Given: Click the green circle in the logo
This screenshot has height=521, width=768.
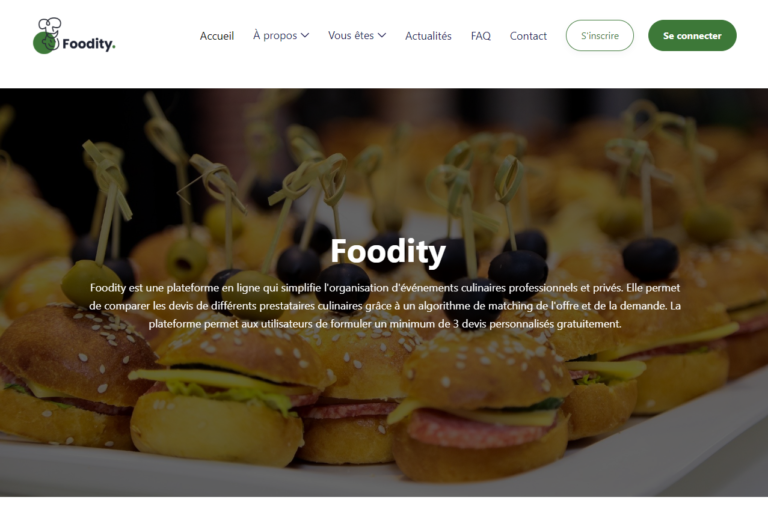Looking at the screenshot, I should (x=44, y=44).
